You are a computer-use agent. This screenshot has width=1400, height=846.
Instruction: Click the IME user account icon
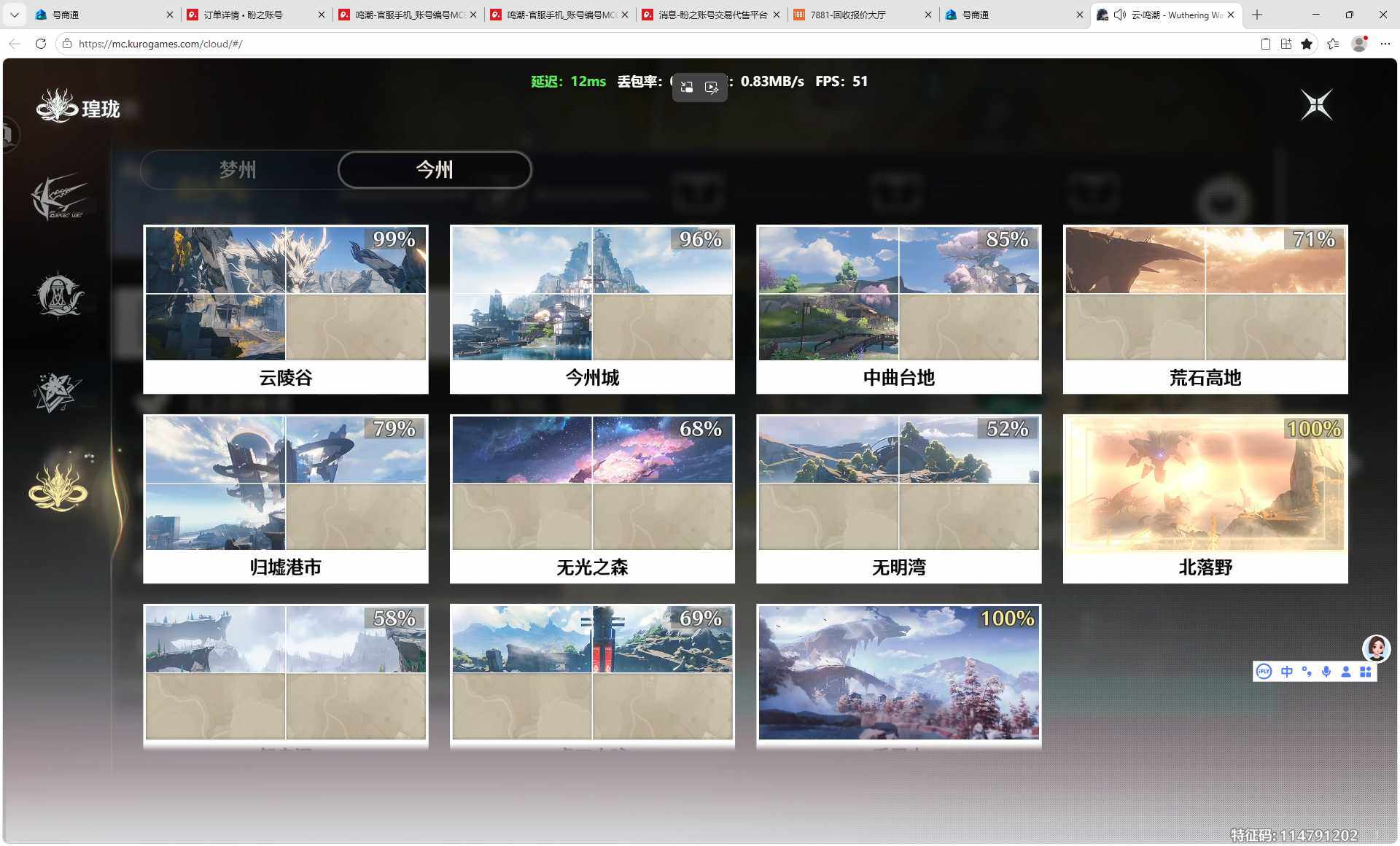(1346, 672)
